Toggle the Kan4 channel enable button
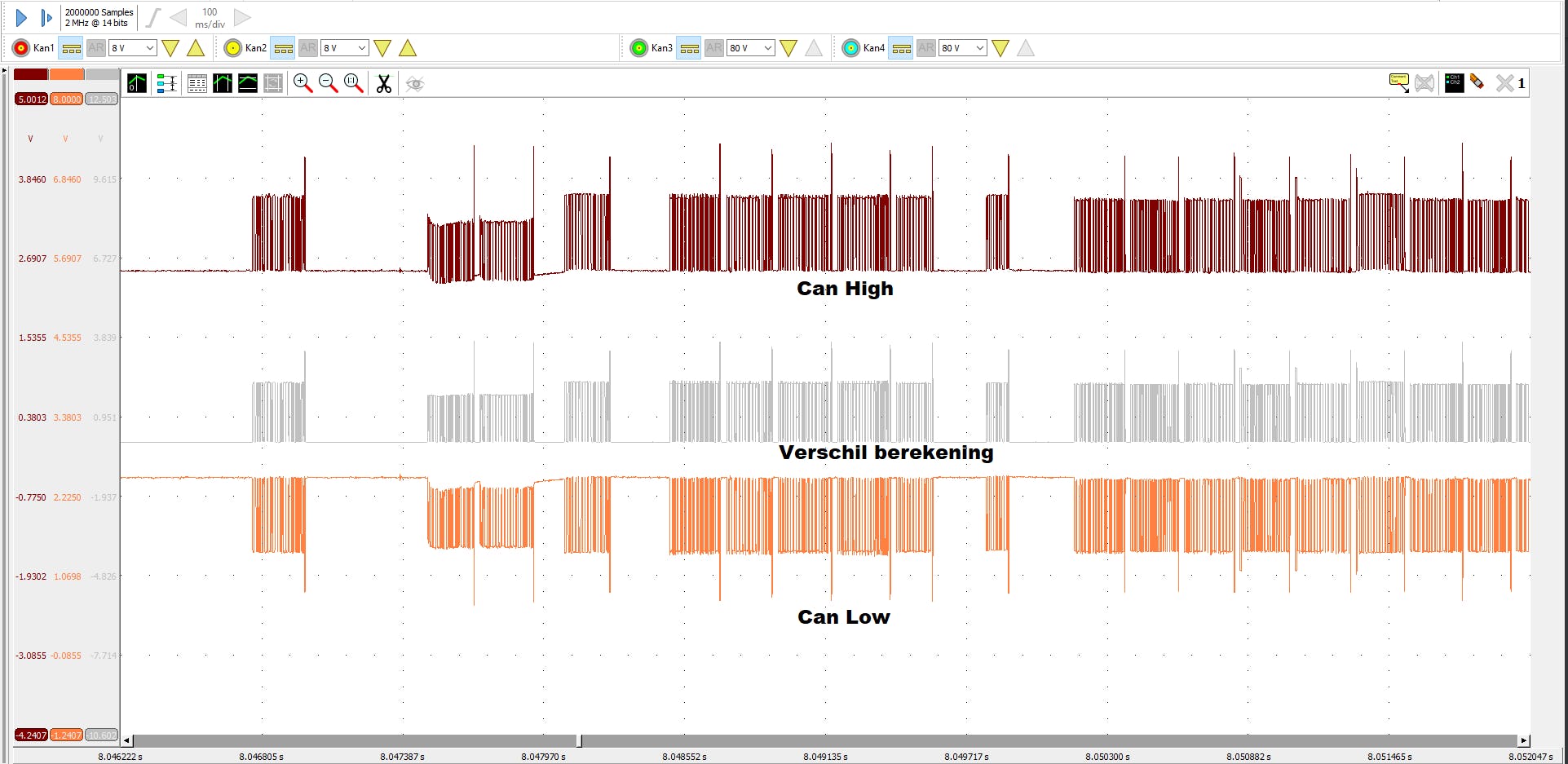 pos(851,48)
